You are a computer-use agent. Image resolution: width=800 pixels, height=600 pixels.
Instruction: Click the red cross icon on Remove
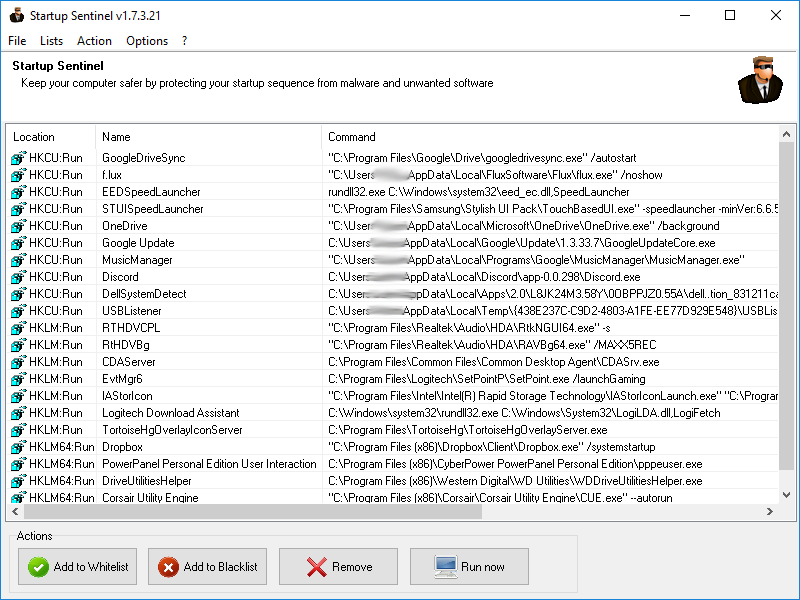click(317, 567)
